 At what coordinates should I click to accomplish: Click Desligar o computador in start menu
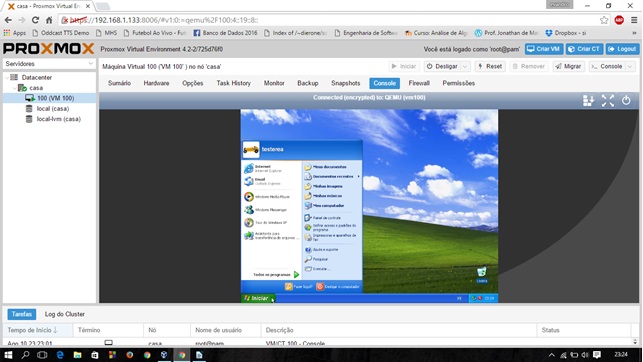click(338, 287)
